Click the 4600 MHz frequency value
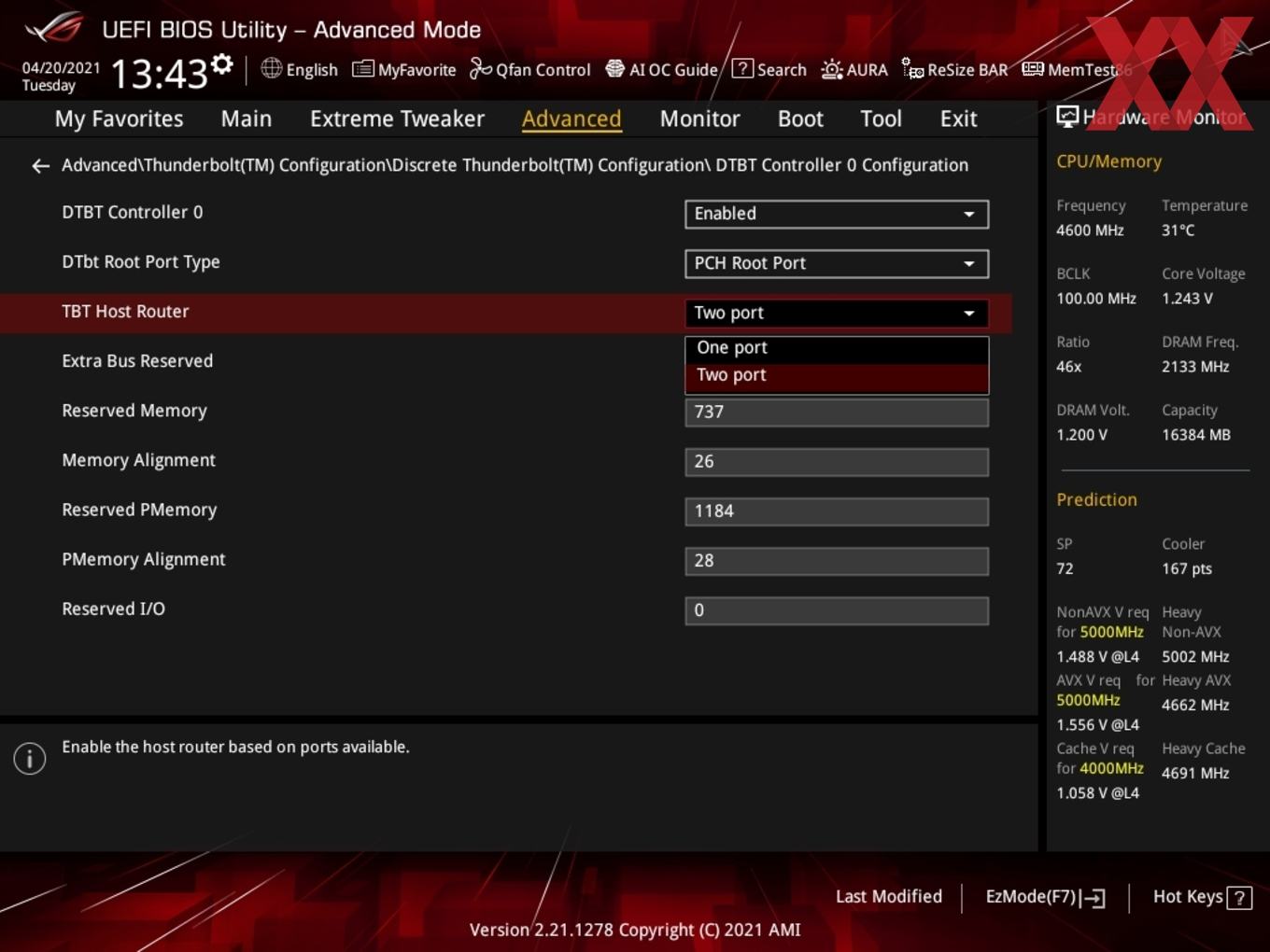 coord(1090,230)
